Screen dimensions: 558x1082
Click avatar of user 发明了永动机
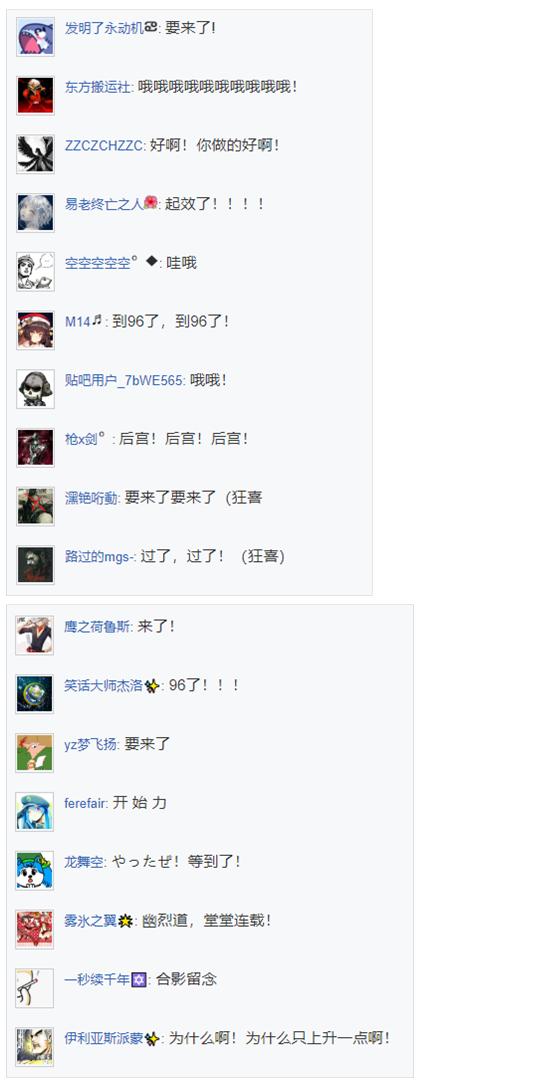coord(35,37)
